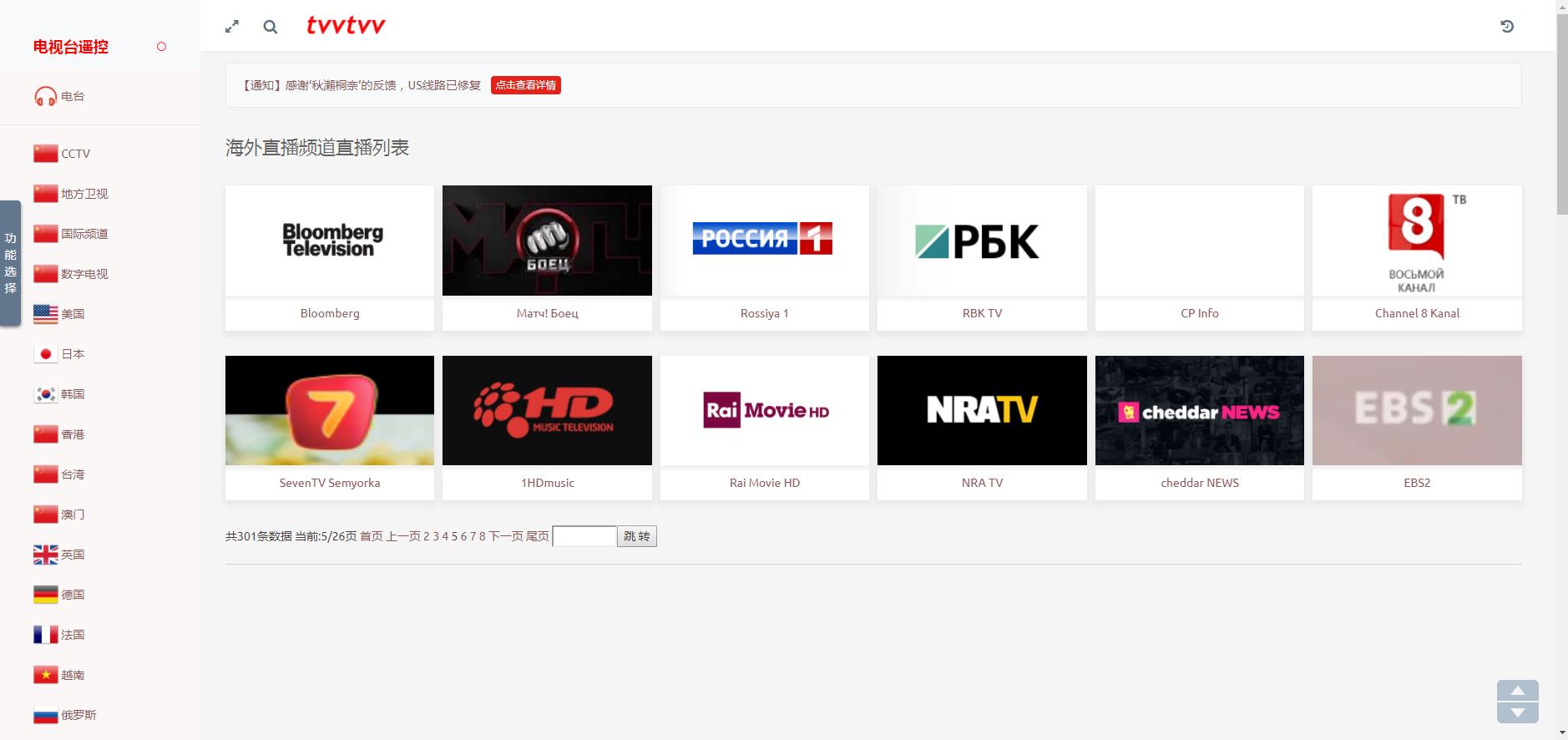This screenshot has height=740, width=1568.
Task: Open the 电台 radio headphones item
Action: [x=59, y=97]
